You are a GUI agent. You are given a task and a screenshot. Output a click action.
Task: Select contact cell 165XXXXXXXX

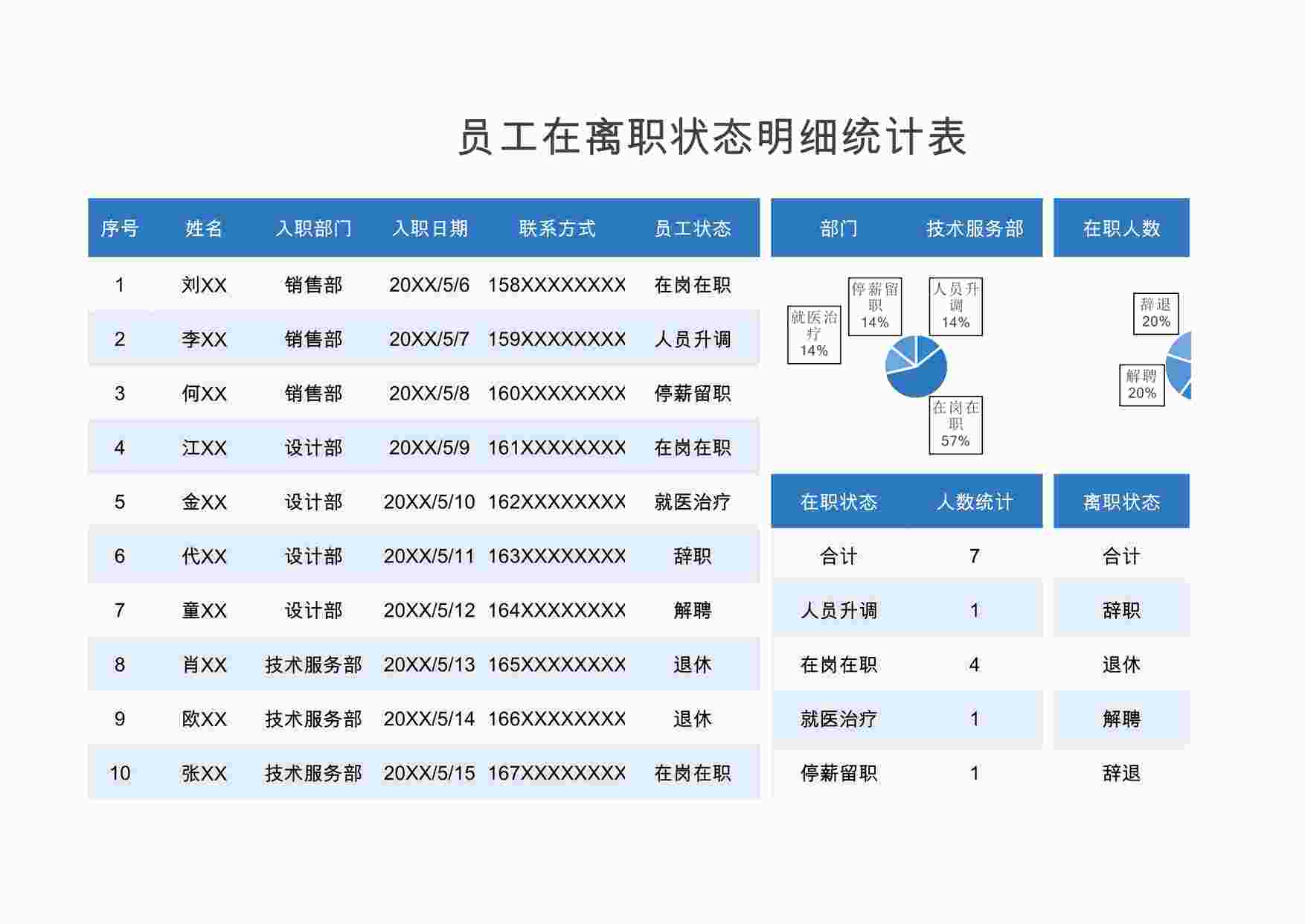coord(557,665)
